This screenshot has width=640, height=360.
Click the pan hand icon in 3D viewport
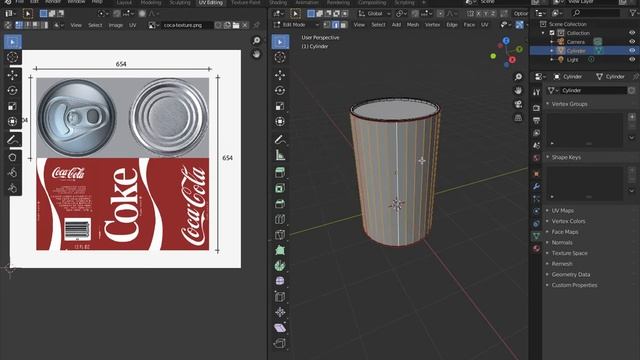tap(518, 90)
